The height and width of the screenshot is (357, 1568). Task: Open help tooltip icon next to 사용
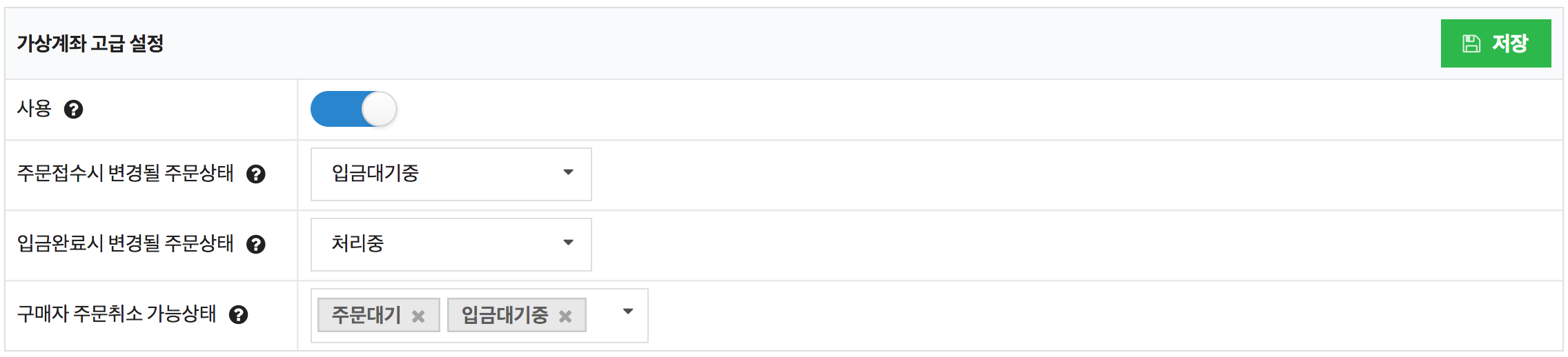(x=73, y=110)
